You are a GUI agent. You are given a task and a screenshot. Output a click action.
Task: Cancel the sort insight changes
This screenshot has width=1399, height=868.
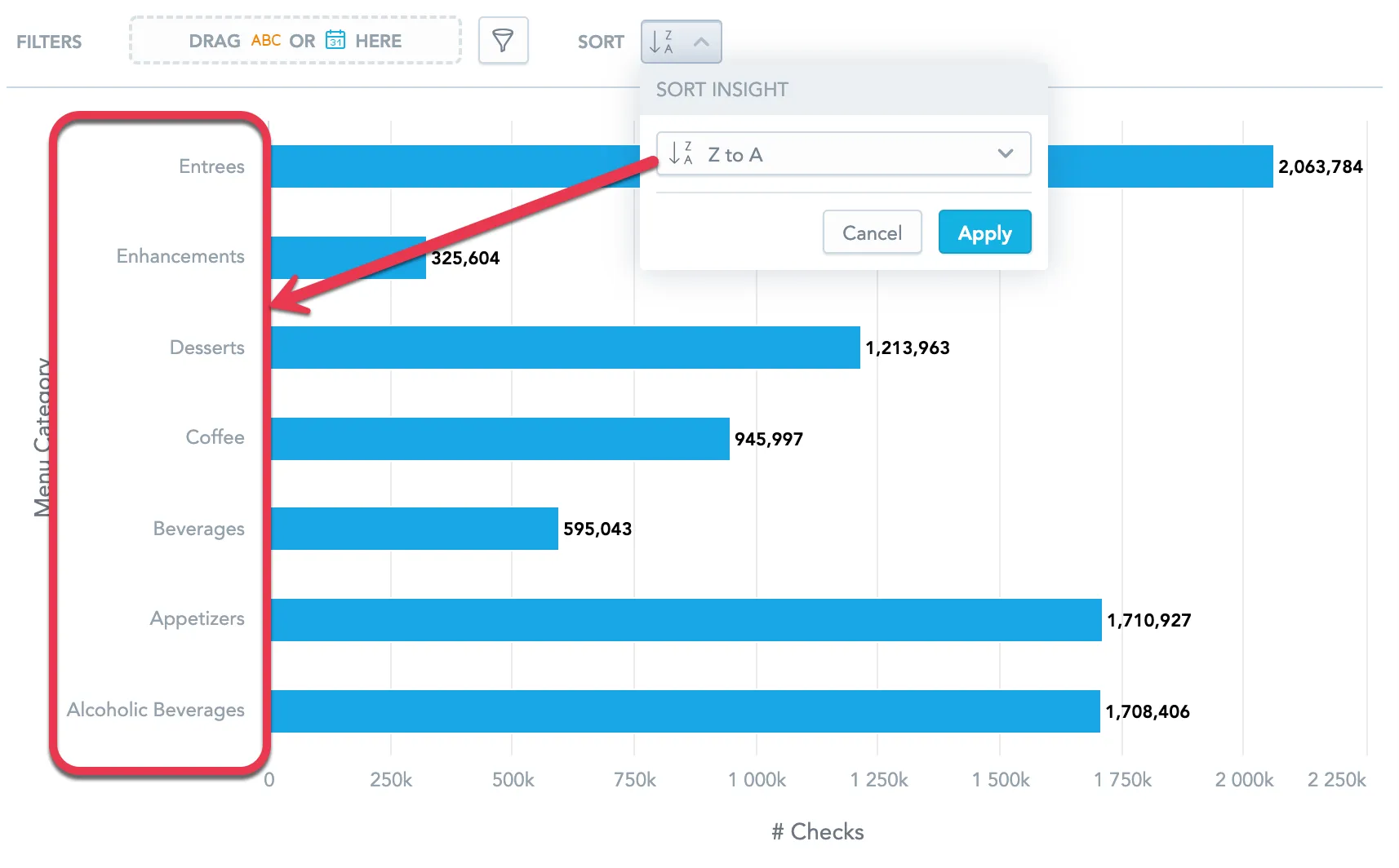(x=872, y=232)
